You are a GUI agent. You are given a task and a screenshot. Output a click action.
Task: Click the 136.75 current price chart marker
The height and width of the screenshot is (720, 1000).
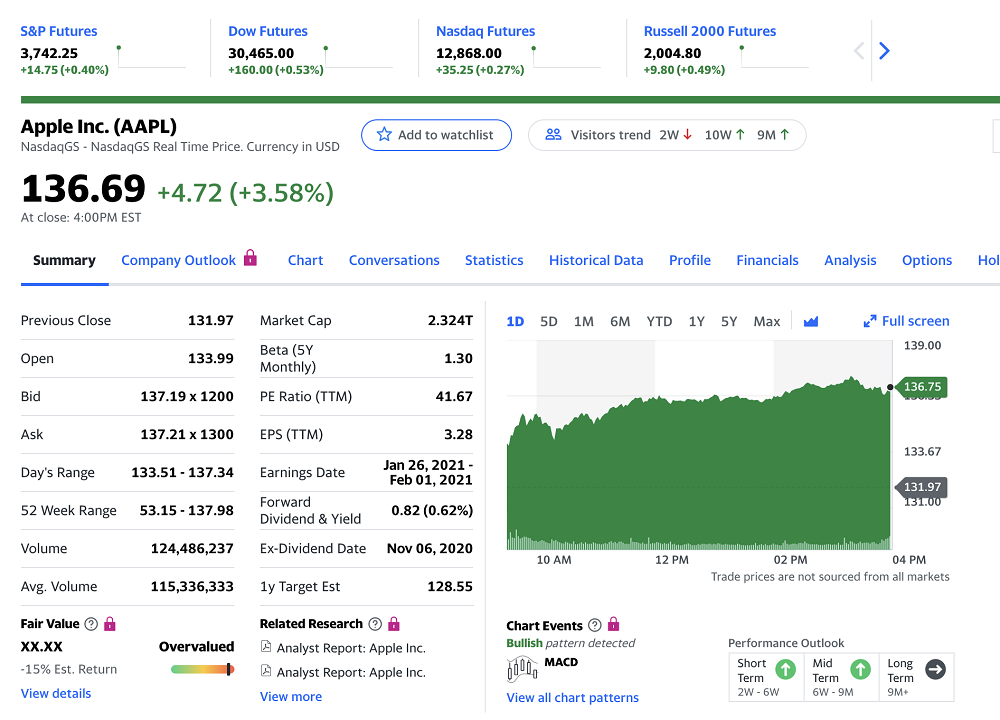click(921, 386)
